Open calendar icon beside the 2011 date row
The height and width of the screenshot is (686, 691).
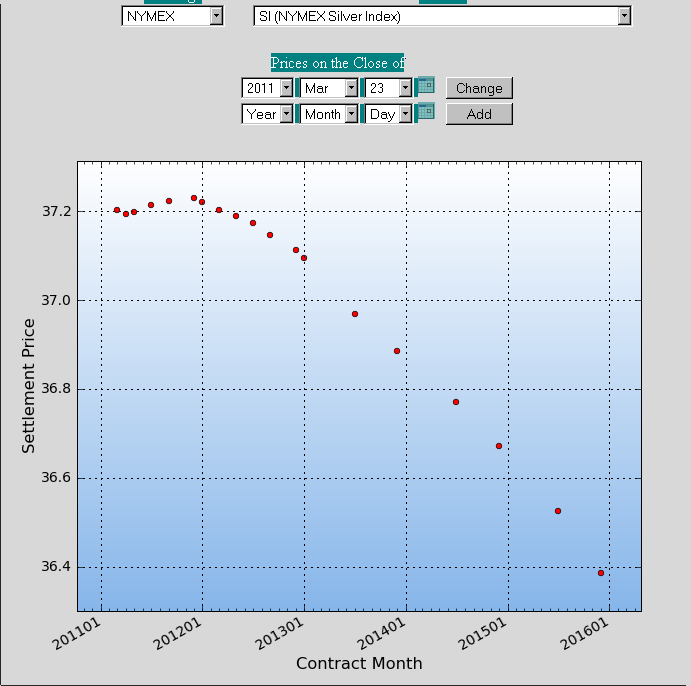[426, 85]
